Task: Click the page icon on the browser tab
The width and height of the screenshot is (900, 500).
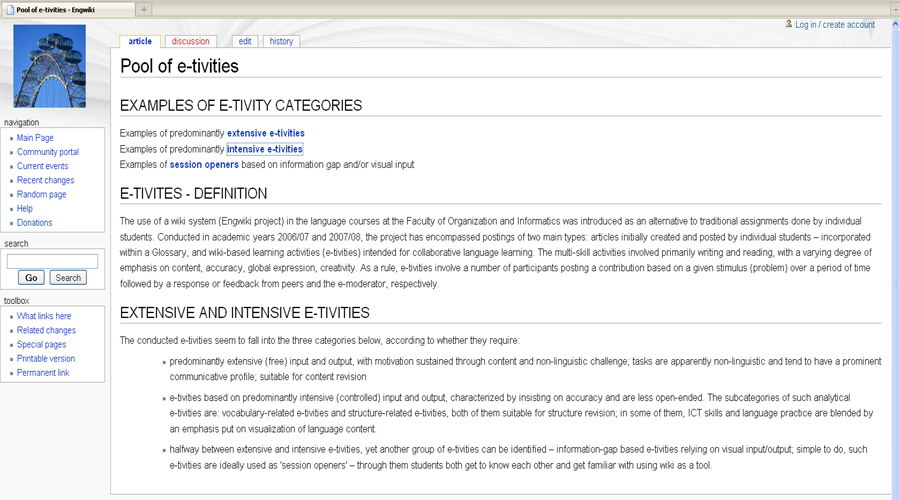Action: click(x=10, y=10)
